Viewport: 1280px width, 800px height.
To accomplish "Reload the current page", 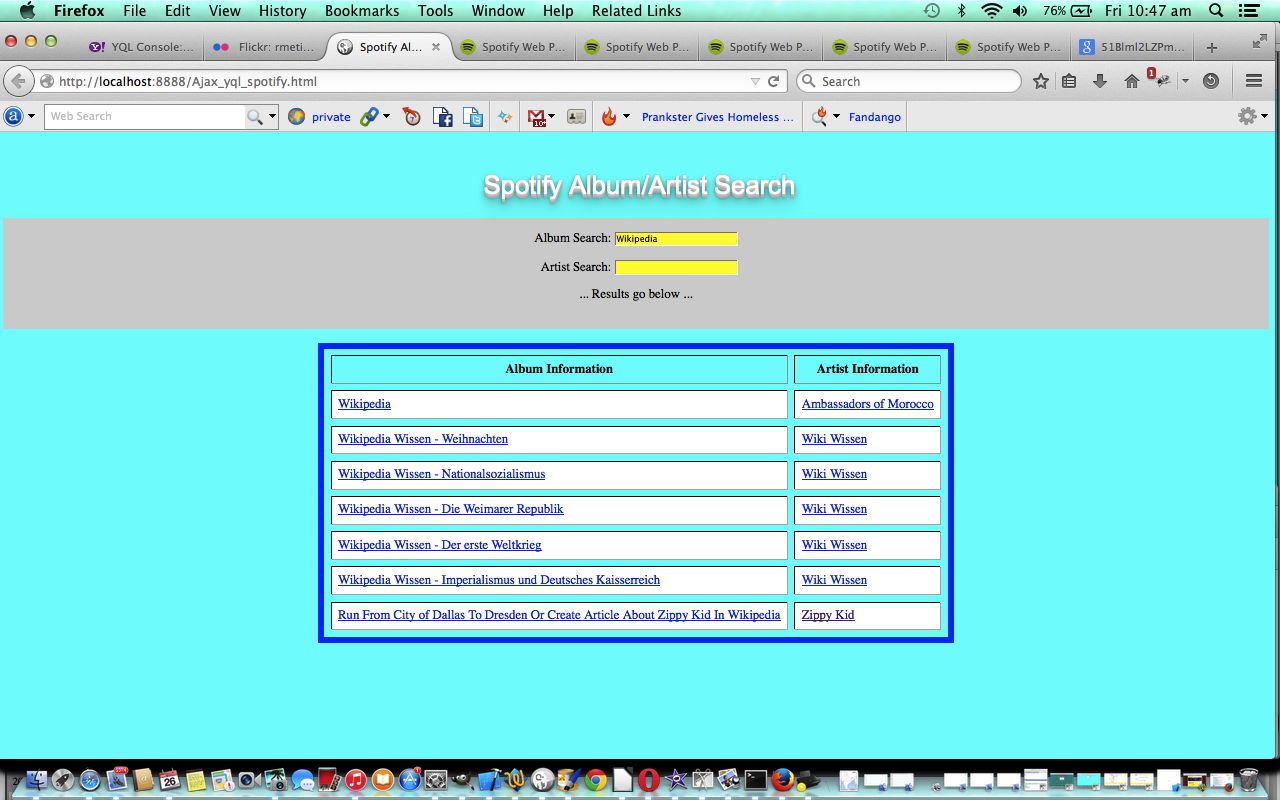I will tap(773, 81).
